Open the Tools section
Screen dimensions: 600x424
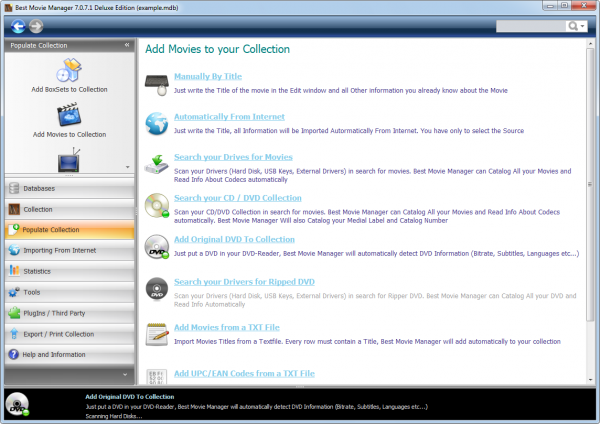[x=69, y=292]
